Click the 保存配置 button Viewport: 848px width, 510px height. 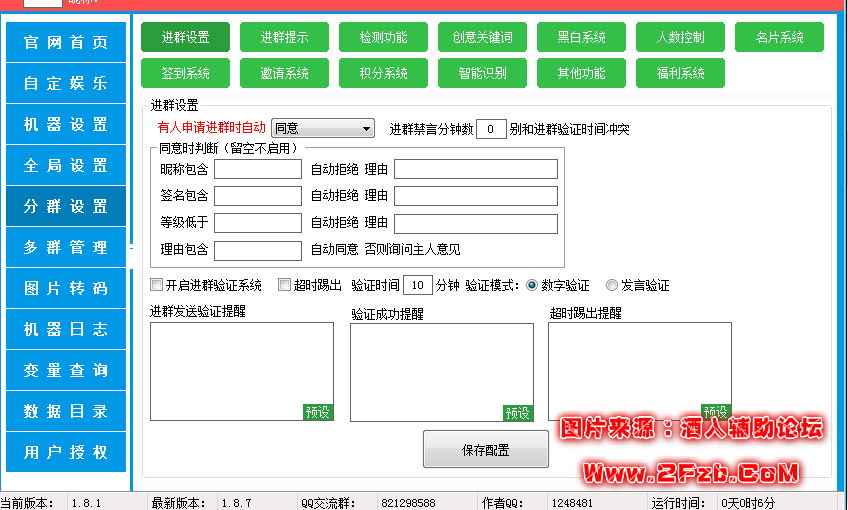[486, 450]
